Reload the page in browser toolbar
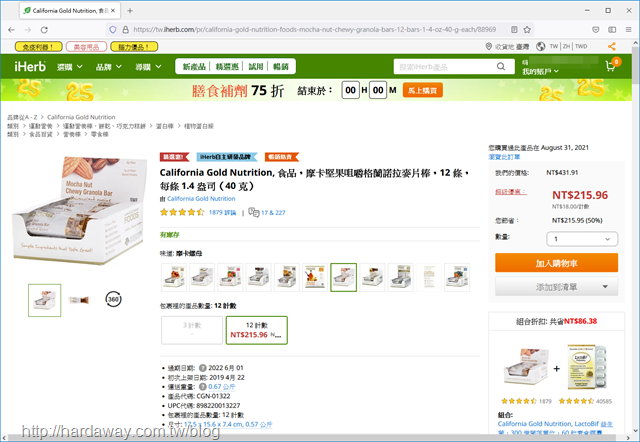640x442 pixels. tap(44, 30)
